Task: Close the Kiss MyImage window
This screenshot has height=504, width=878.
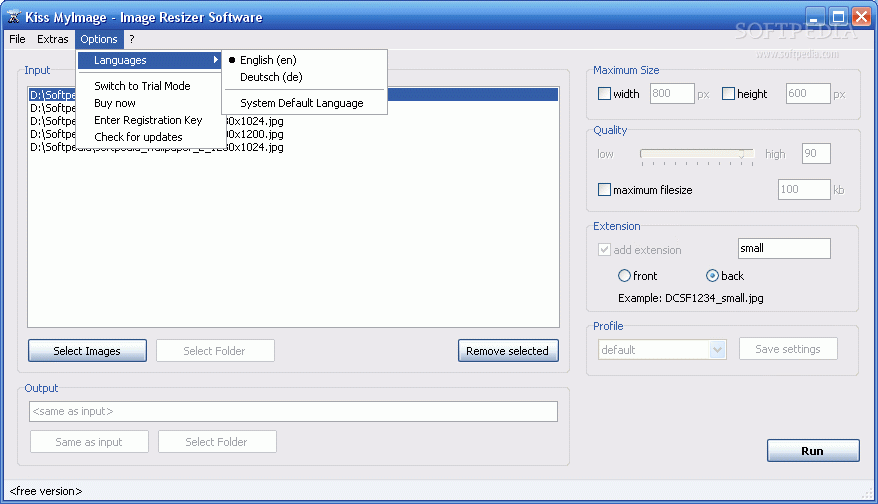Action: click(861, 17)
